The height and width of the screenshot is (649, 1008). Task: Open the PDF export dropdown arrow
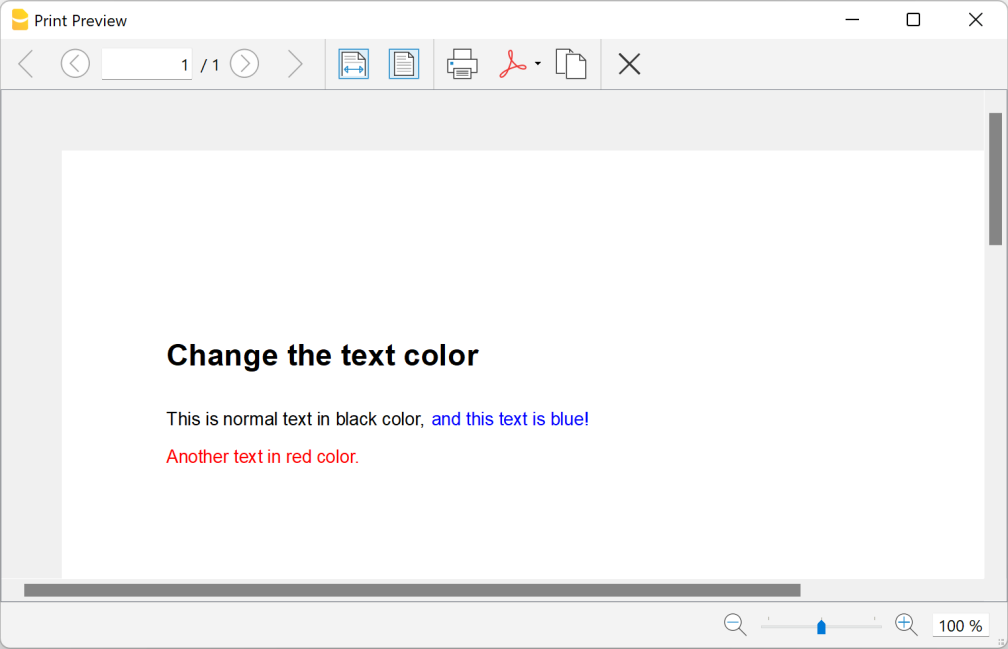coord(536,63)
